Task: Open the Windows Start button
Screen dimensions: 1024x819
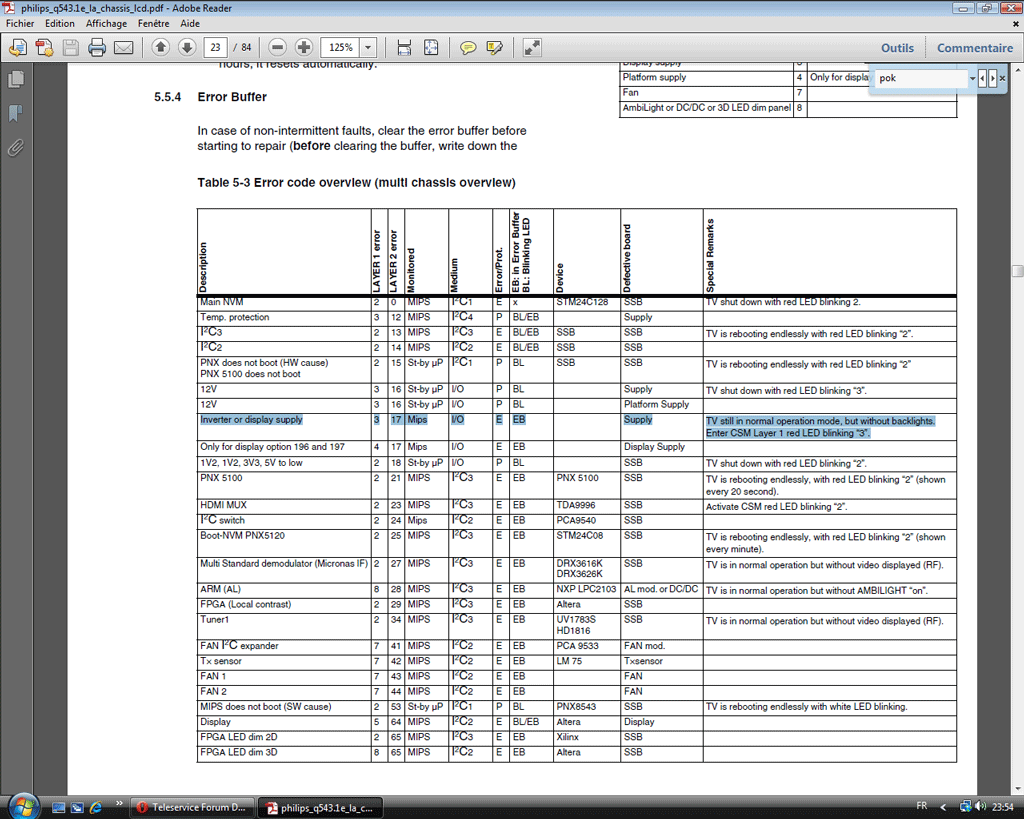Action: click(23, 806)
